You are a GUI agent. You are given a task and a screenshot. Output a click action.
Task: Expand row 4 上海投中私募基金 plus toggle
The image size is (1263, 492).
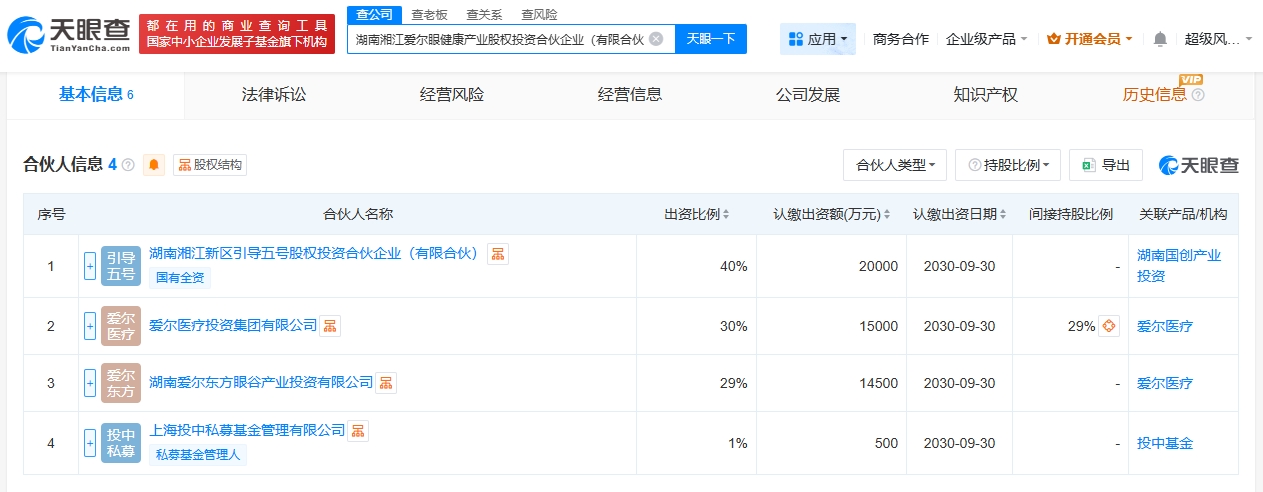90,441
